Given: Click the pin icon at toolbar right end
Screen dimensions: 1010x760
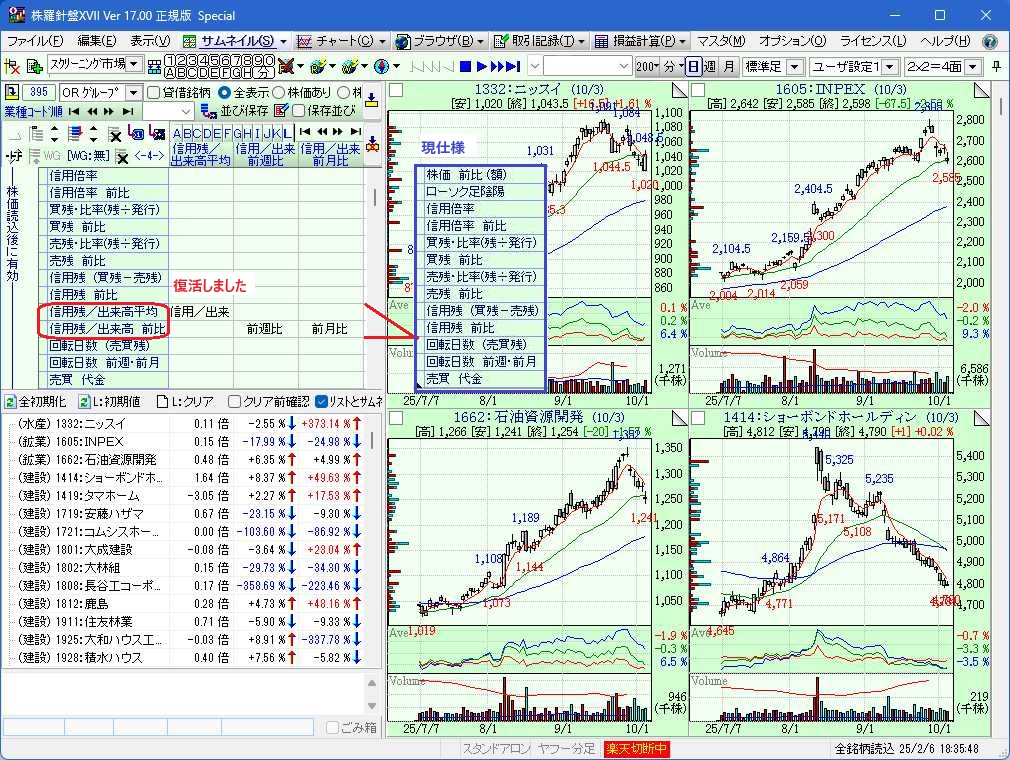Looking at the screenshot, I should 996,66.
